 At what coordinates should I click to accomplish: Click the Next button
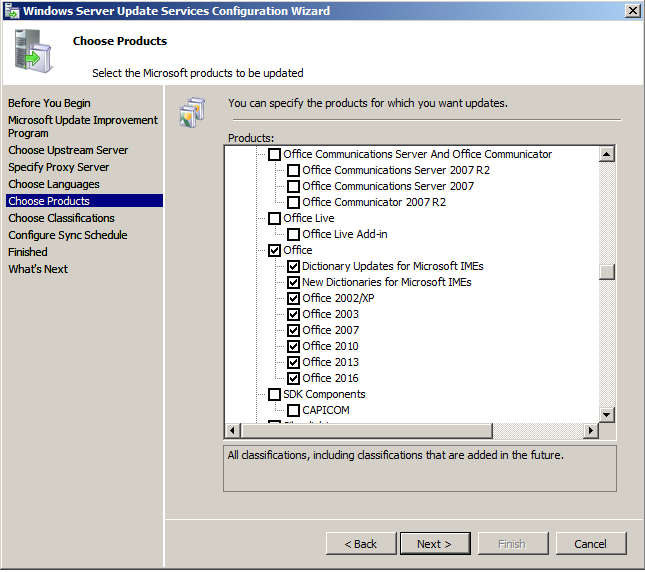(x=435, y=544)
